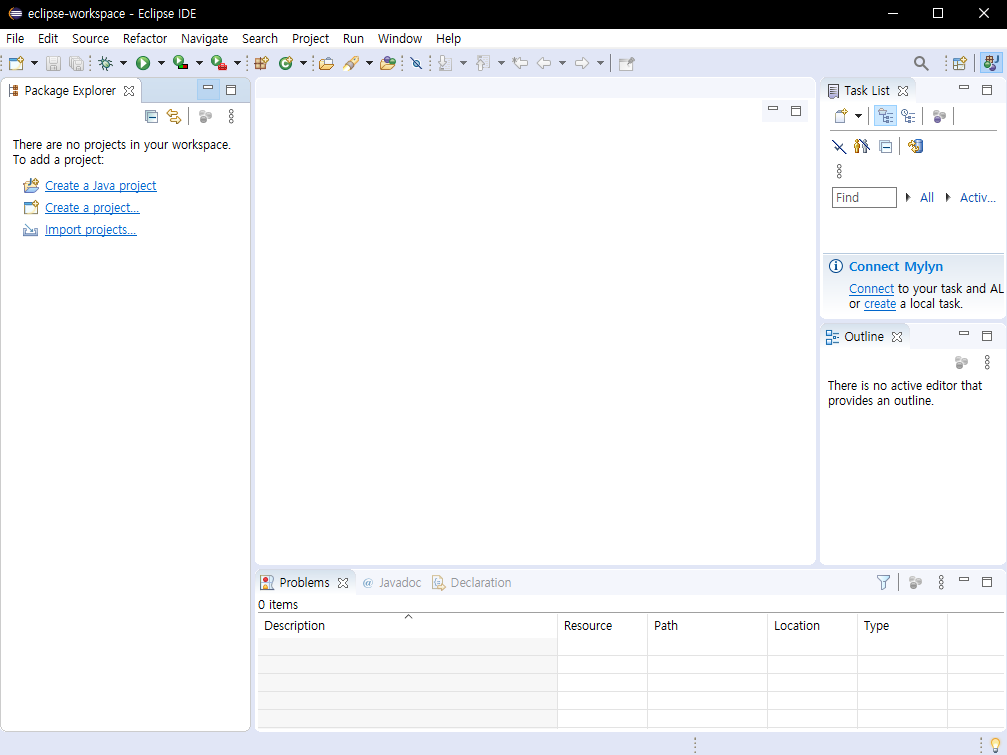Click the magnifier quick-access search icon
The image size is (1007, 755).
[x=921, y=63]
